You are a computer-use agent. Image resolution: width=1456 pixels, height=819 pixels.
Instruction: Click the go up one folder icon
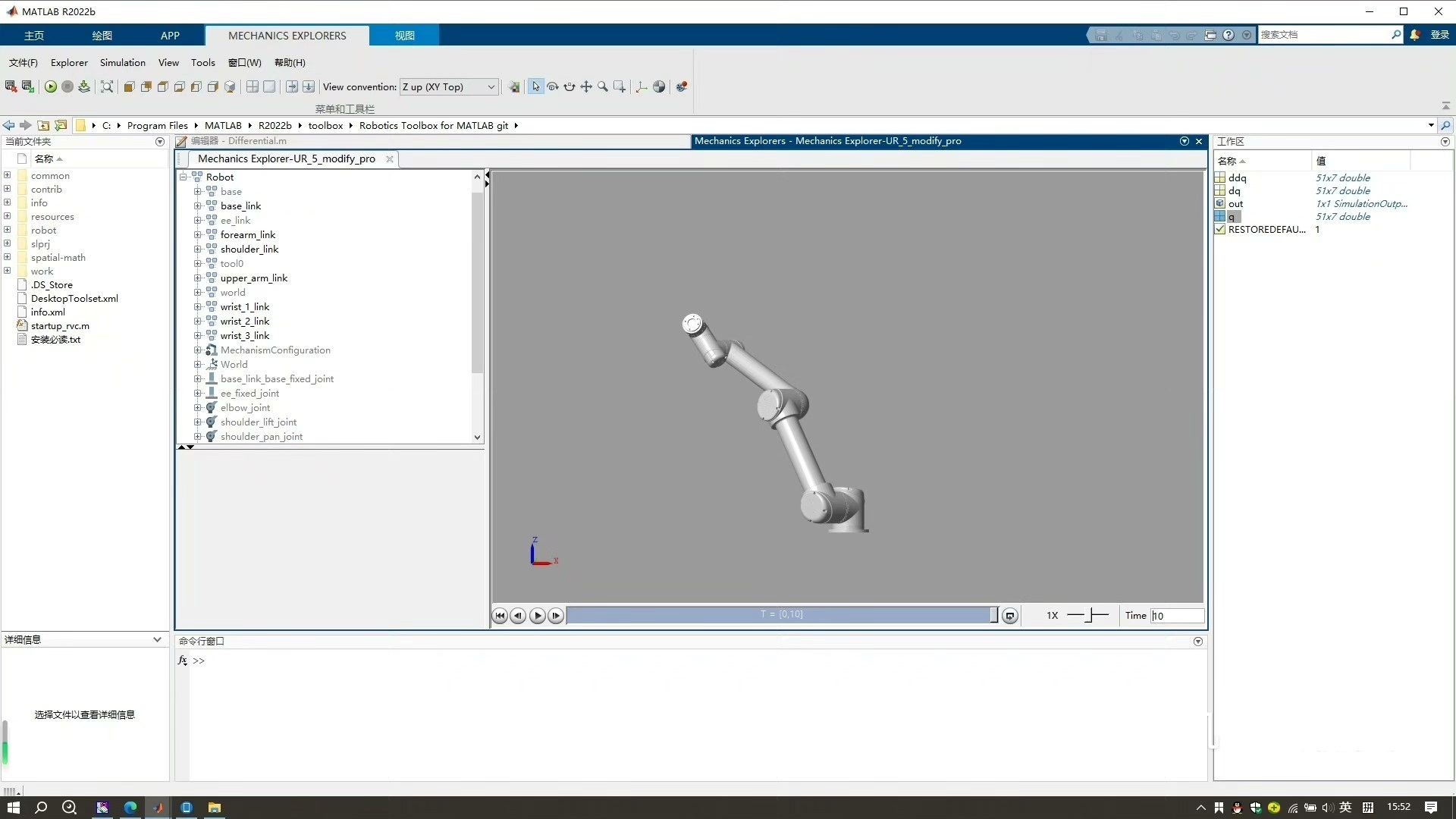(44, 125)
